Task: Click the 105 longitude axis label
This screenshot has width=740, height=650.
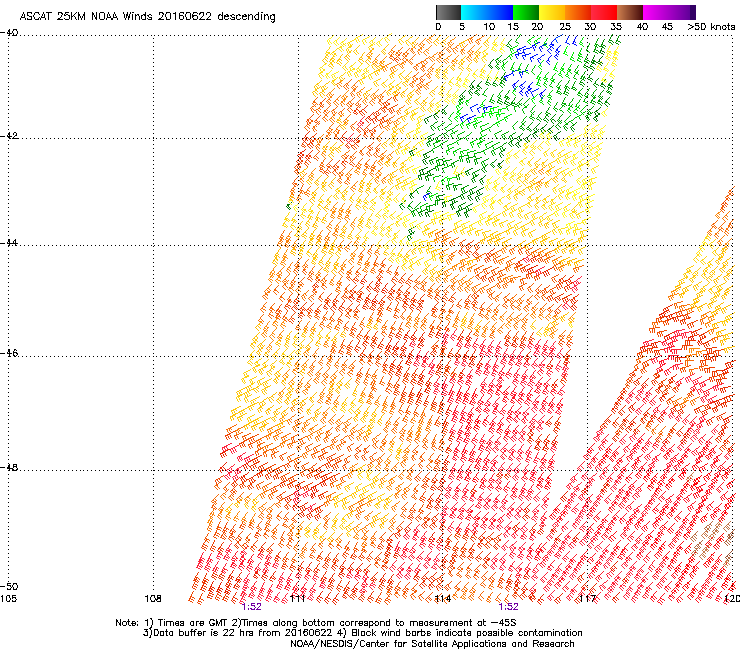Action: point(8,599)
